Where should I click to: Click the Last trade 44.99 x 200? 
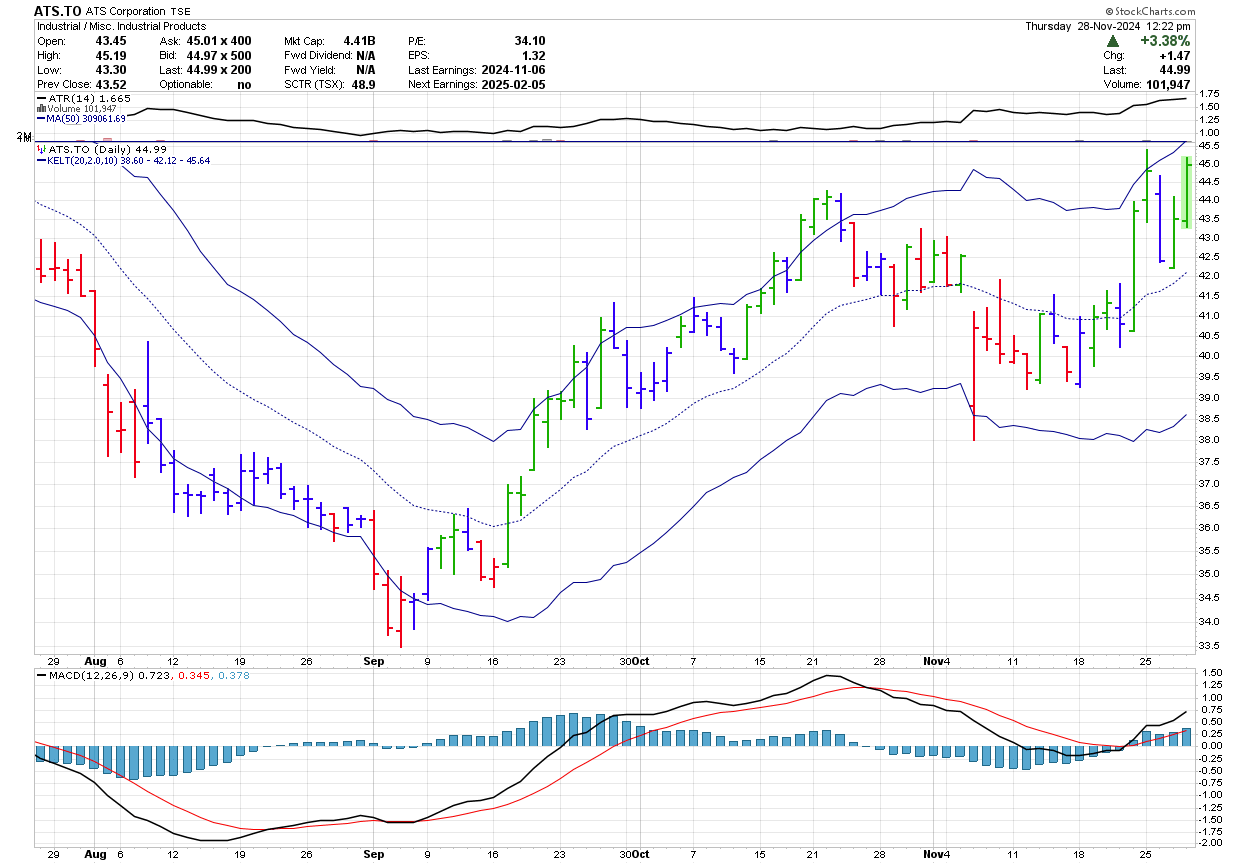(x=219, y=70)
